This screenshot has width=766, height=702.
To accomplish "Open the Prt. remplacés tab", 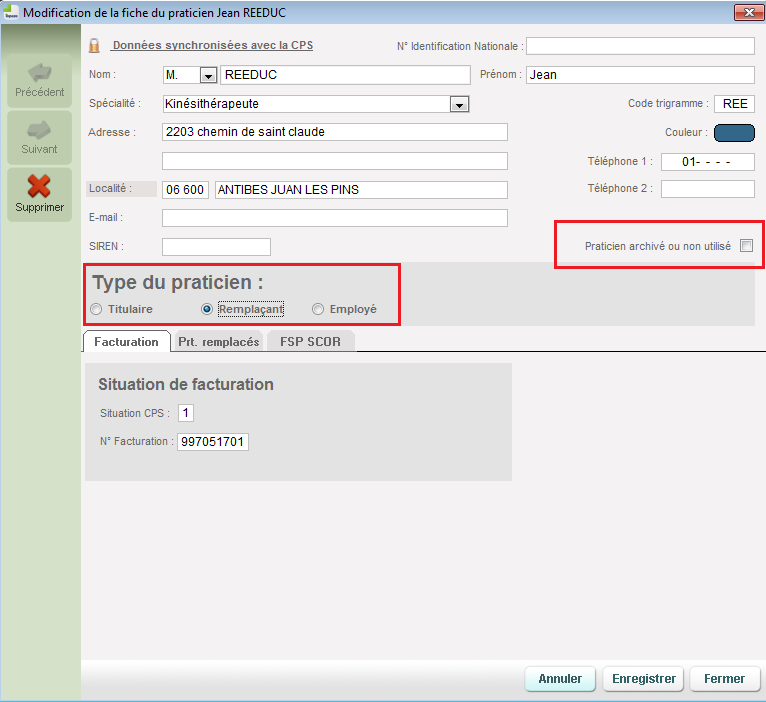I will click(218, 341).
